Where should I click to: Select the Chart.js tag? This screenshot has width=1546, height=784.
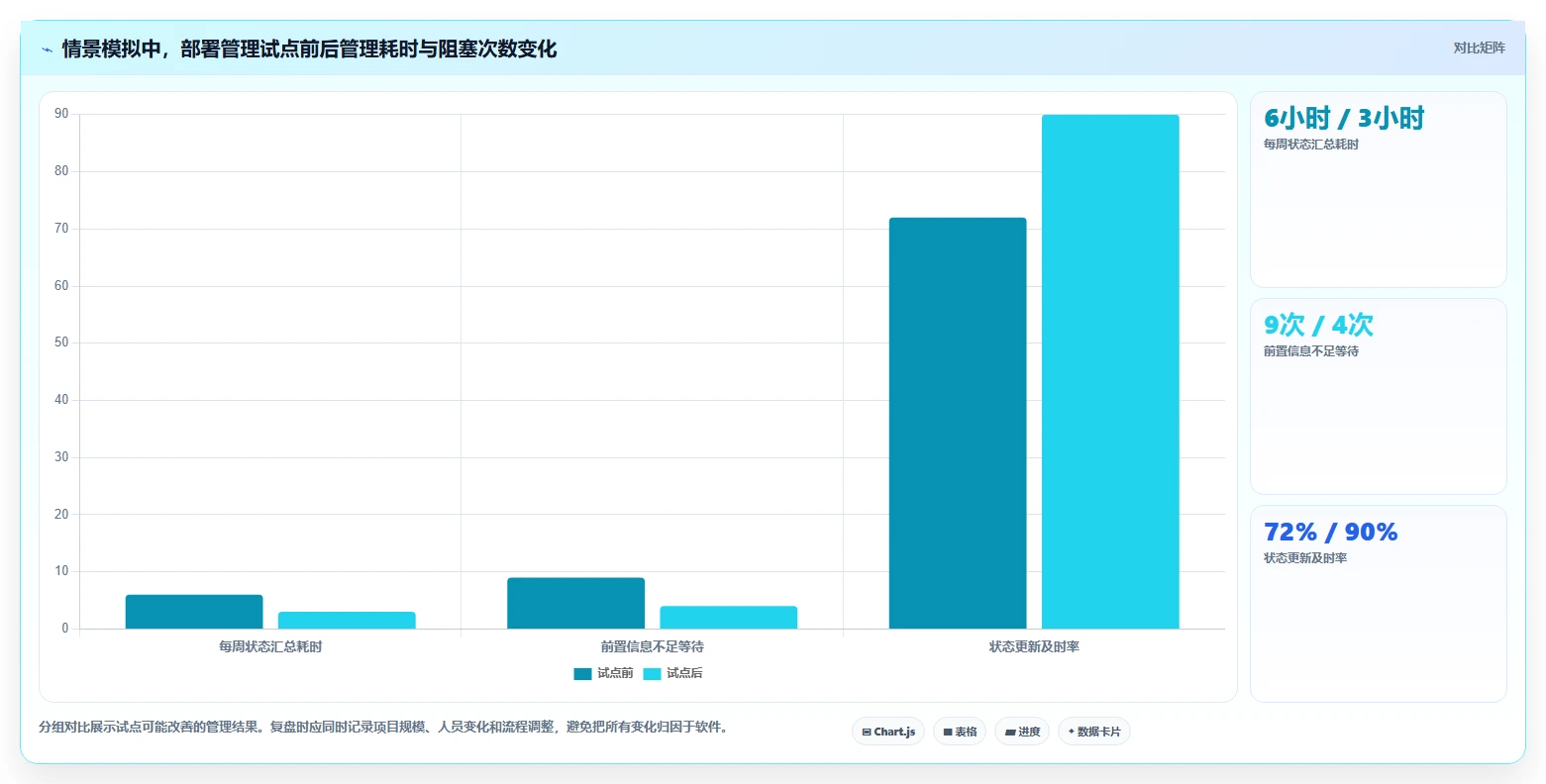pyautogui.click(x=888, y=732)
